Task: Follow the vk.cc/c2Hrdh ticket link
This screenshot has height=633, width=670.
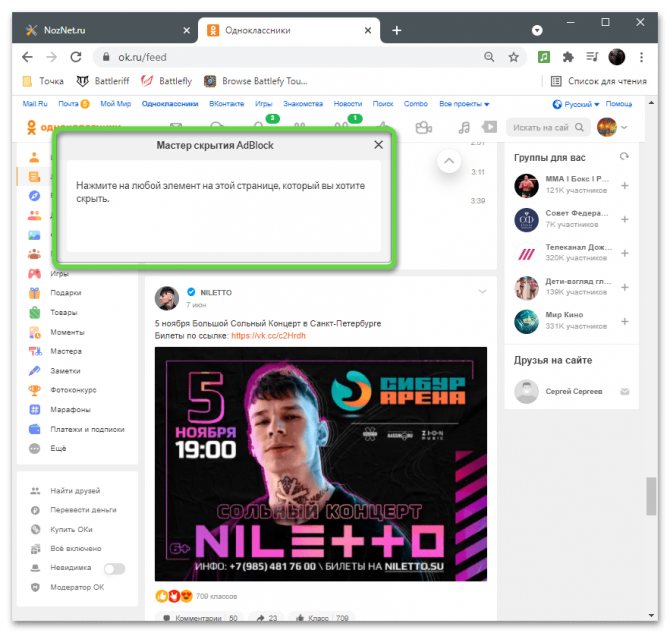Action: click(x=268, y=336)
